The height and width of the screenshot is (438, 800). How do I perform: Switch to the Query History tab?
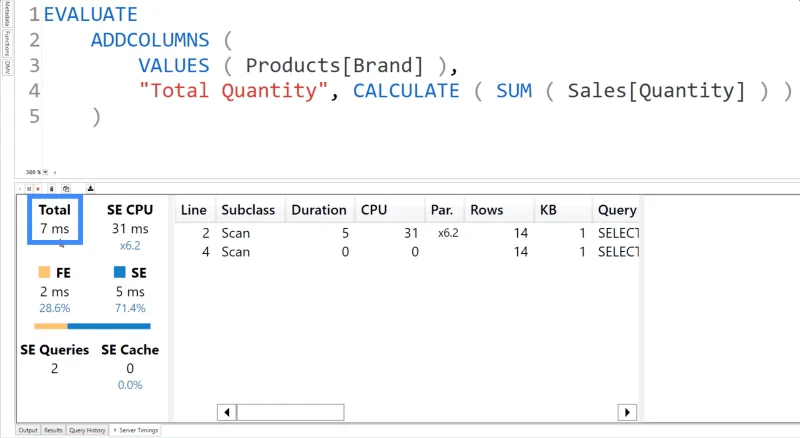click(87, 430)
